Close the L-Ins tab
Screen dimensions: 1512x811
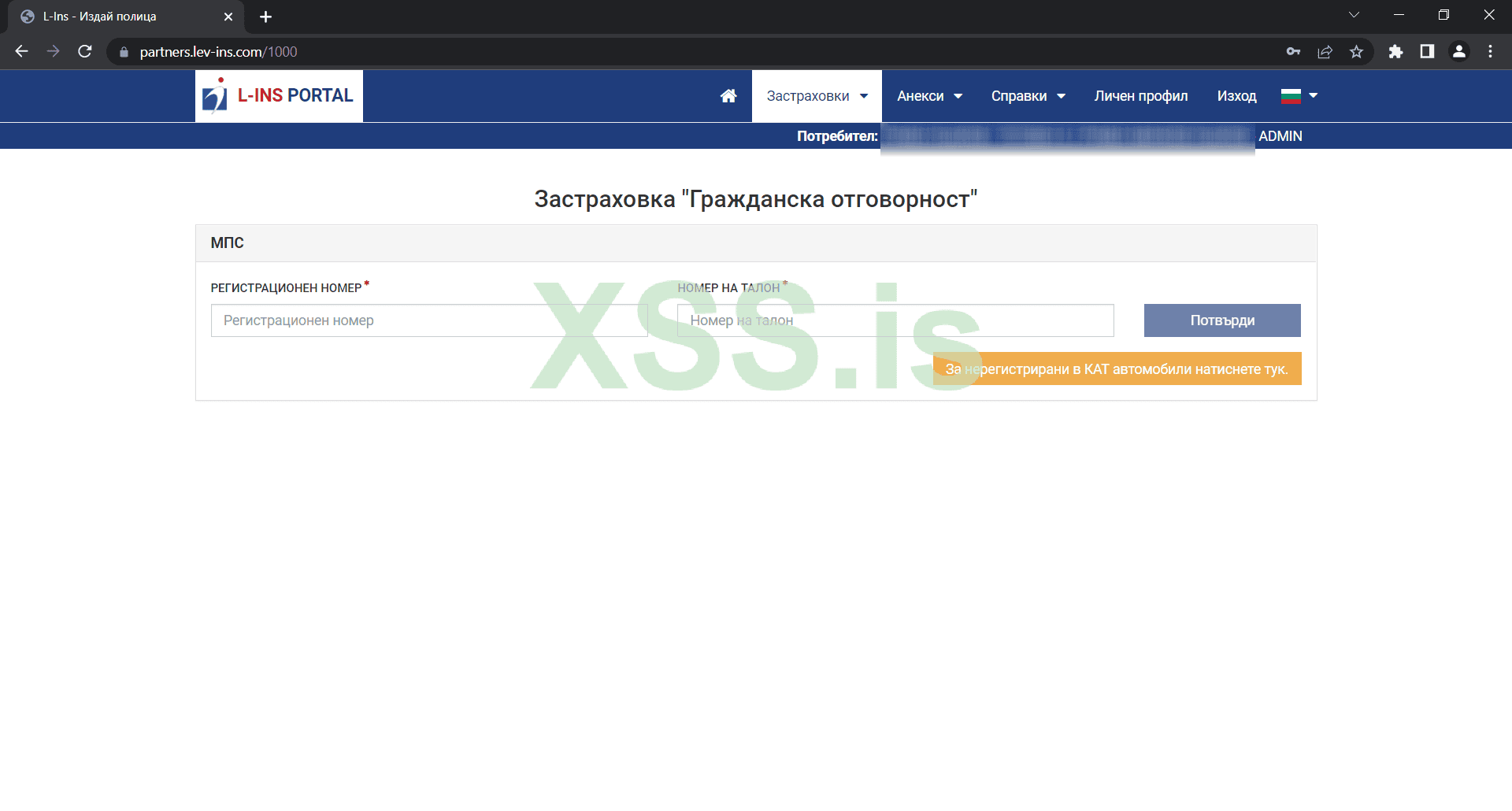tap(228, 17)
